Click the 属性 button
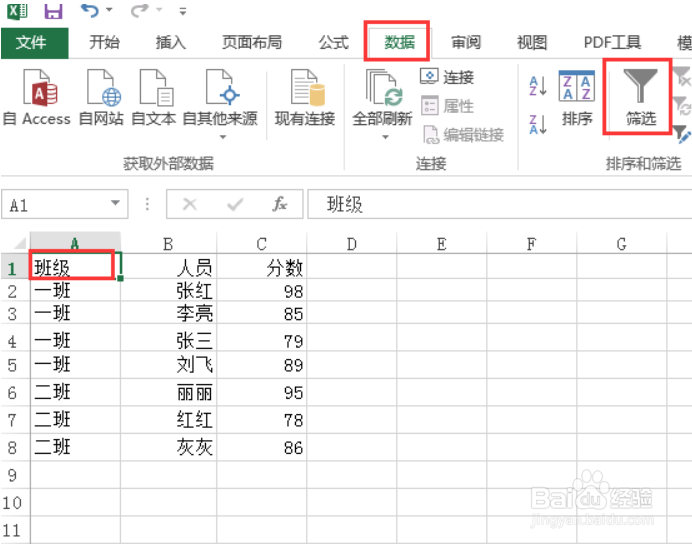This screenshot has width=692, height=544. click(447, 106)
